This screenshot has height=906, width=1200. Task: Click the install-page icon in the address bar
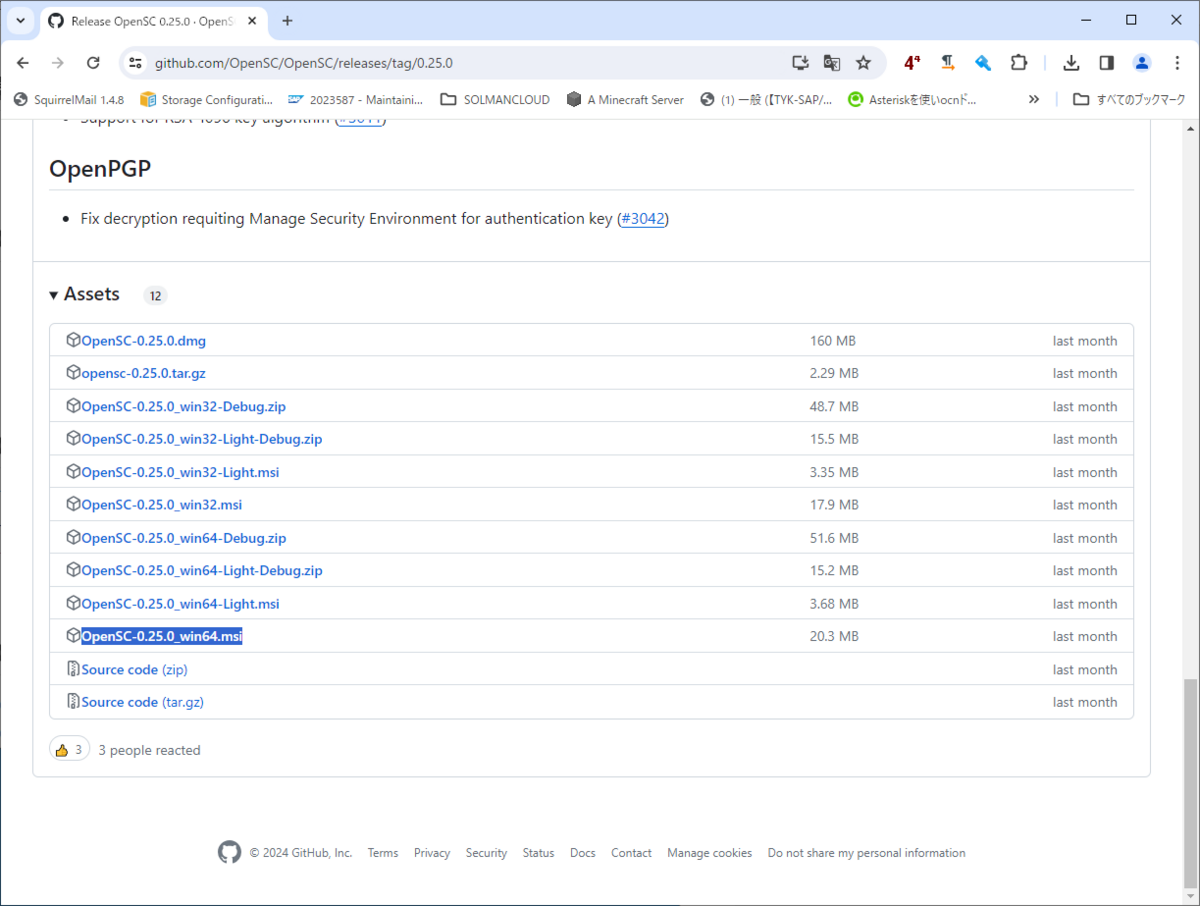pyautogui.click(x=800, y=62)
